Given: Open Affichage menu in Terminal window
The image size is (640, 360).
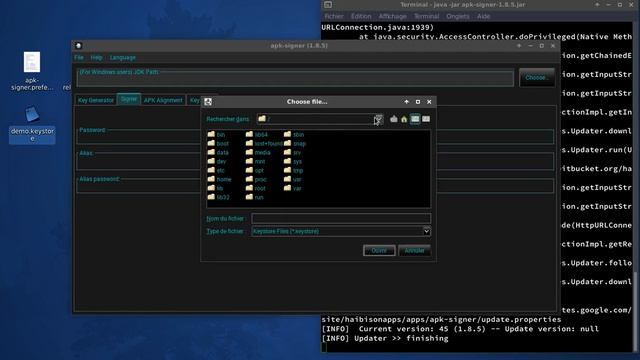Looking at the screenshot, I should pyautogui.click(x=392, y=16).
